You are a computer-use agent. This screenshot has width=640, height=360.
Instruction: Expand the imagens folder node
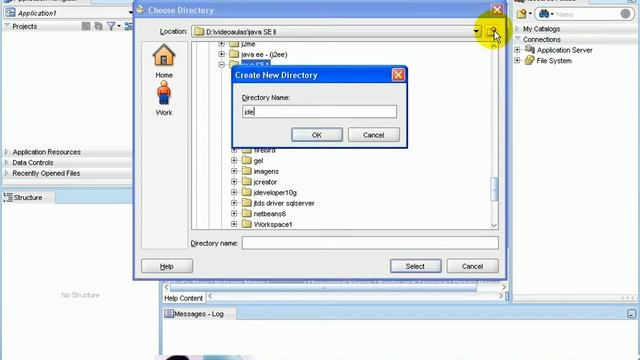(234, 171)
